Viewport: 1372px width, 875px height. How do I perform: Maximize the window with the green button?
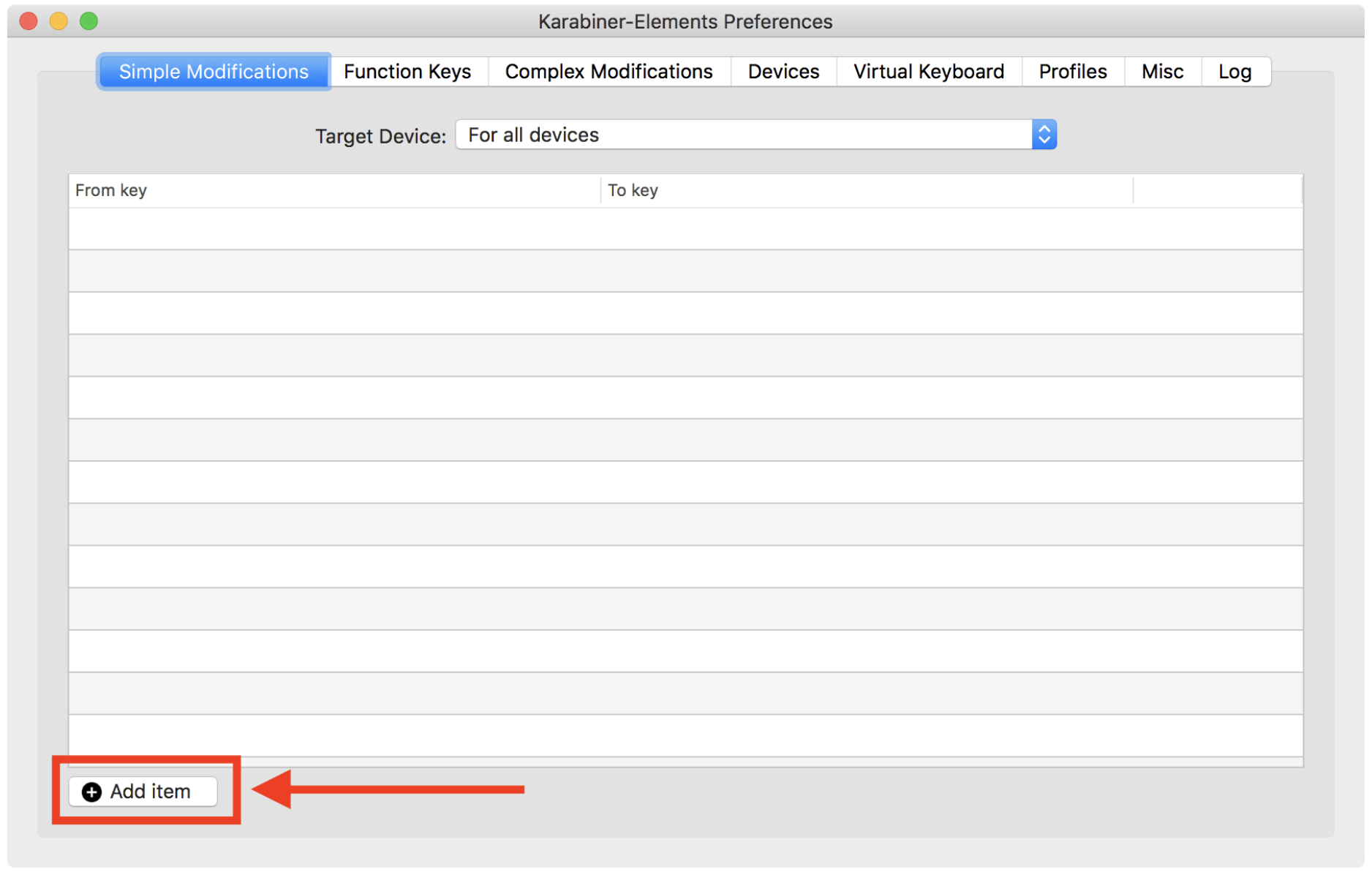[x=88, y=21]
